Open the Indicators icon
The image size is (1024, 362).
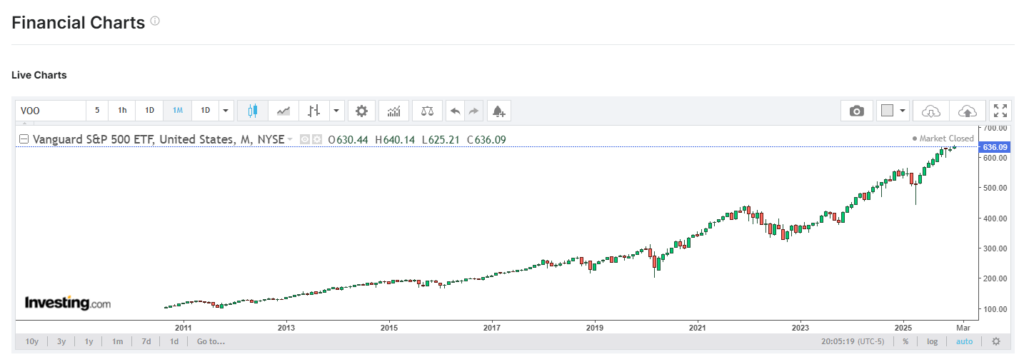[394, 110]
